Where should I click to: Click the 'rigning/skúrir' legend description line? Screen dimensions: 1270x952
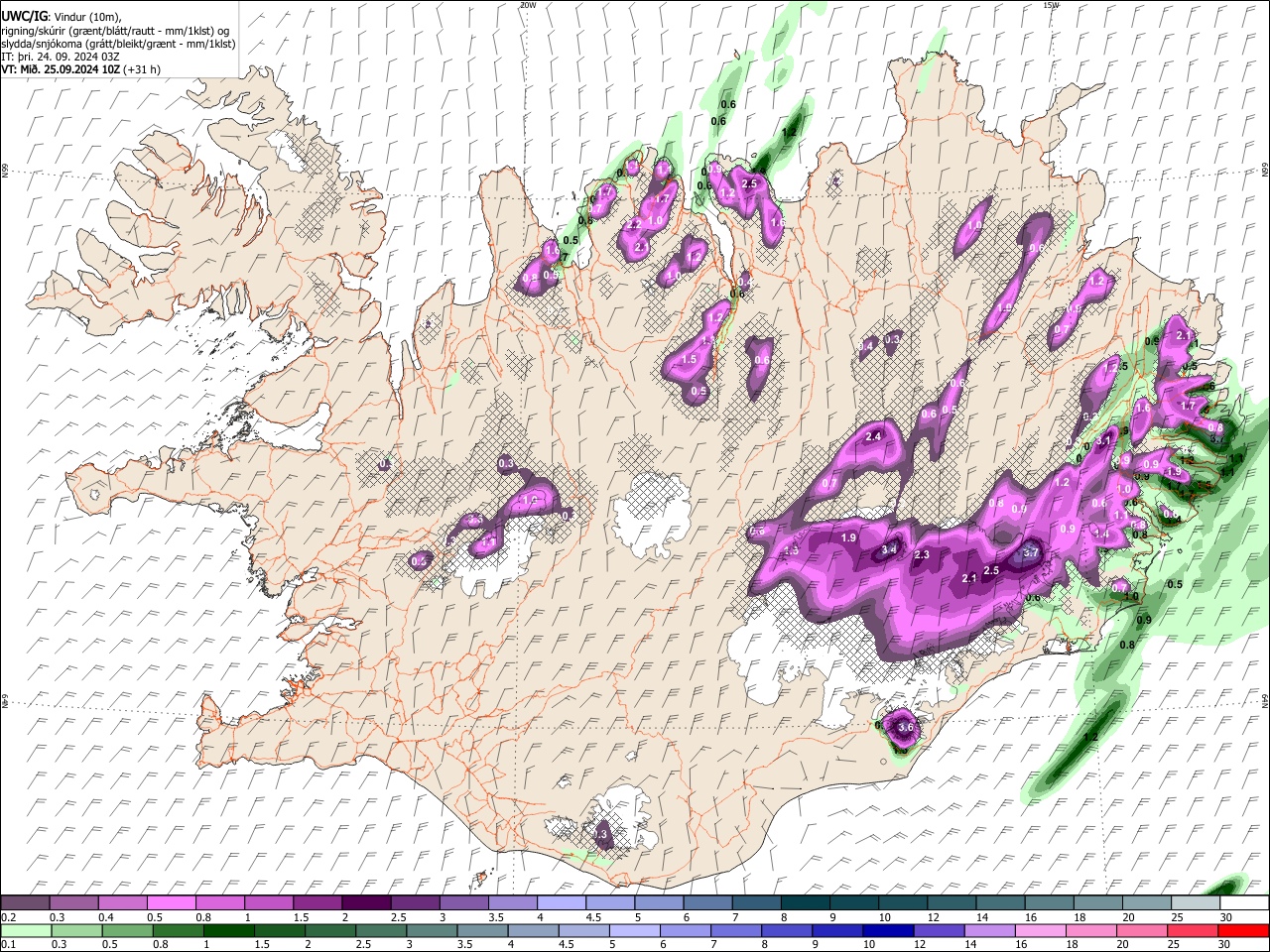115,31
